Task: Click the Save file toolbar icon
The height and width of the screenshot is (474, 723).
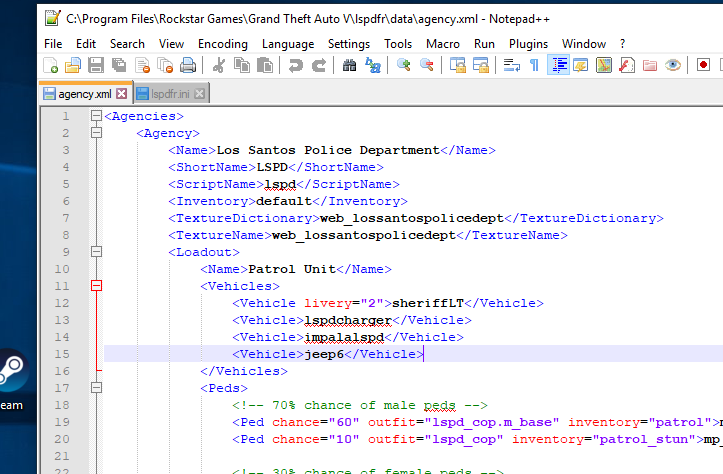Action: tap(96, 65)
